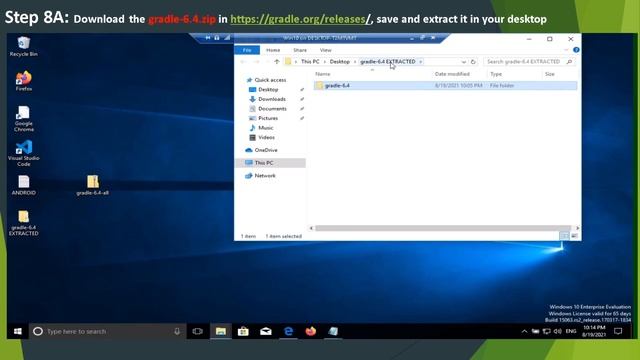Select the gradle-6.4 EXTRACTED desktop folder
This screenshot has width=640, height=360.
point(24,223)
